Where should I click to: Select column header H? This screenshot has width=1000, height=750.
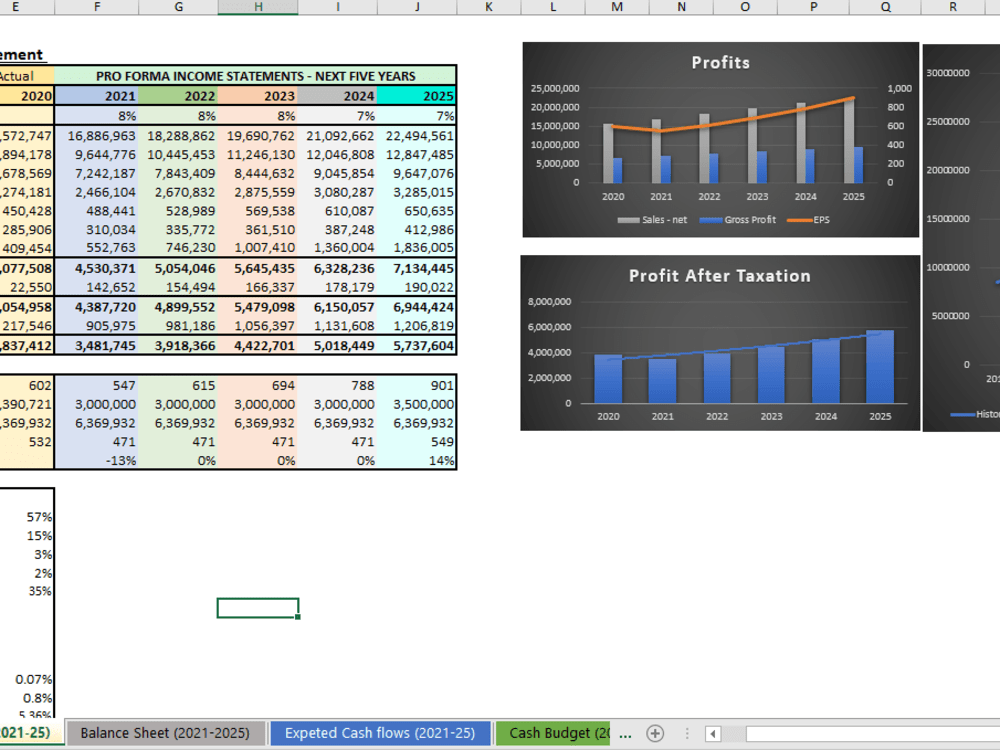click(257, 7)
